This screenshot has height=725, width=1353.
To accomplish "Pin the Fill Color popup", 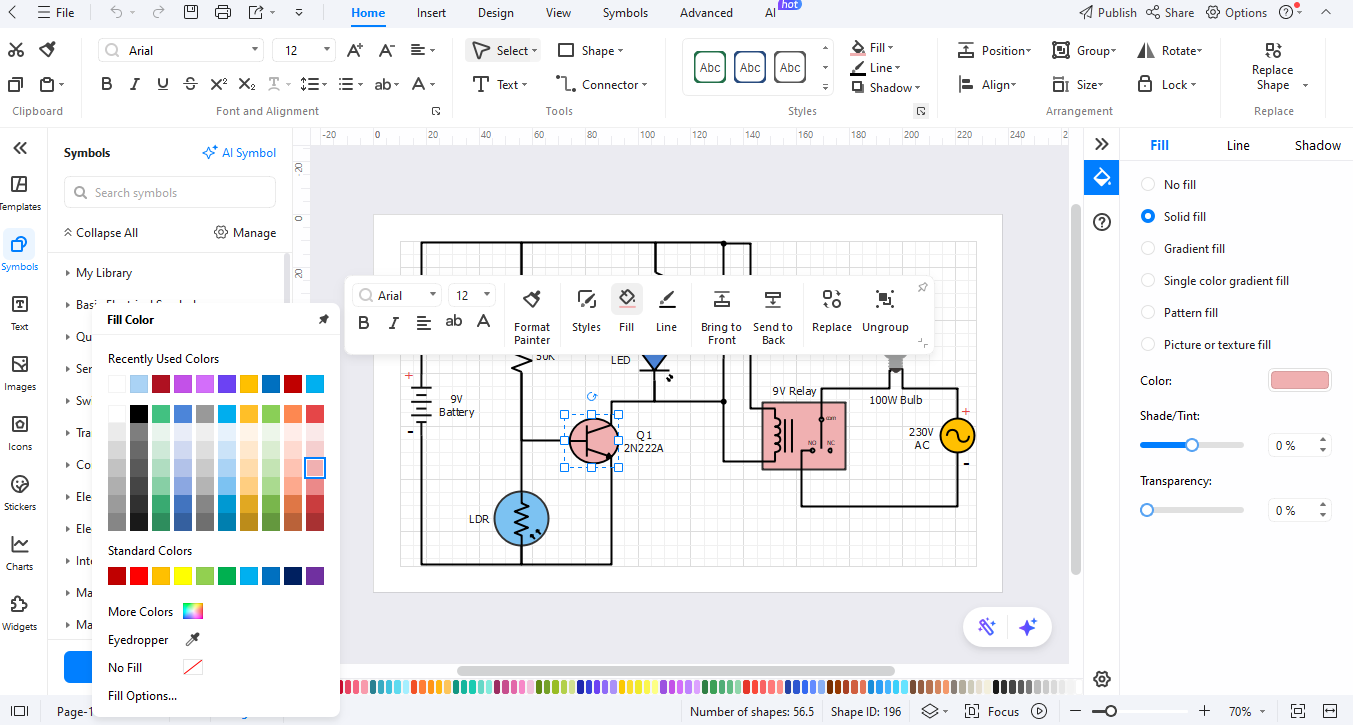I will pyautogui.click(x=323, y=319).
